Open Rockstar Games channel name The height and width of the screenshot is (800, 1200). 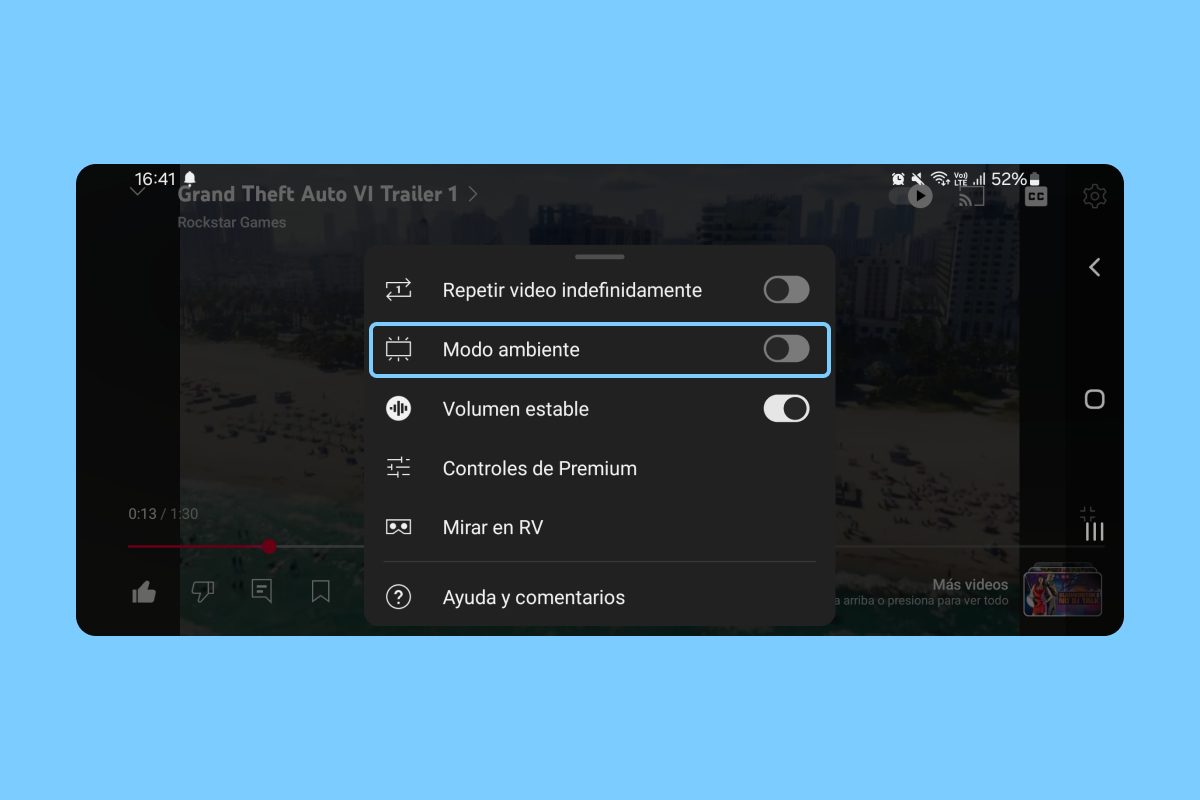232,222
